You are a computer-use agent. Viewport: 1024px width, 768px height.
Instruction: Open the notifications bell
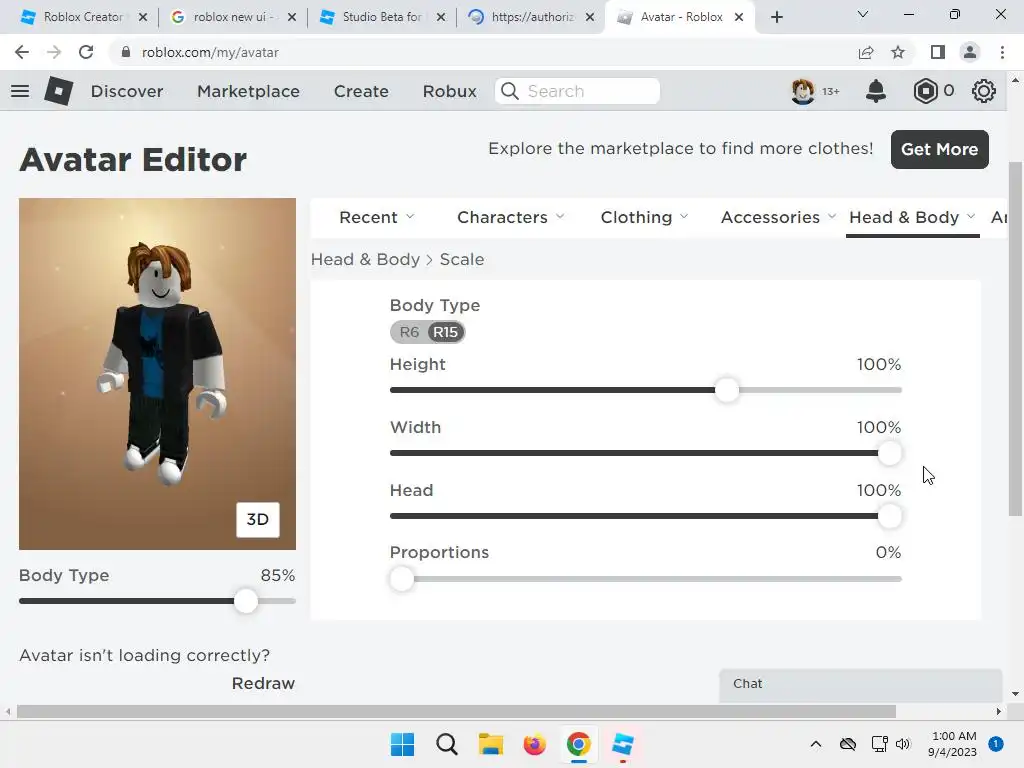click(876, 91)
